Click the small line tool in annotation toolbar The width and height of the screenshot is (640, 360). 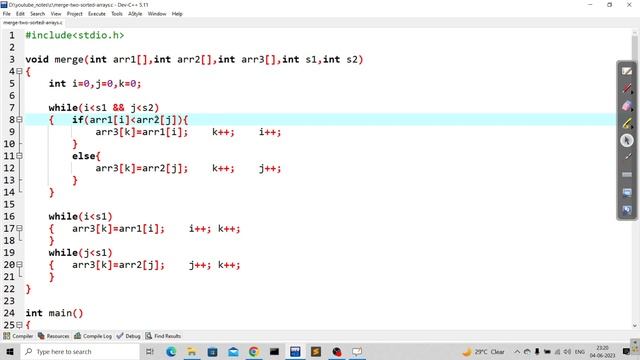click(x=627, y=157)
